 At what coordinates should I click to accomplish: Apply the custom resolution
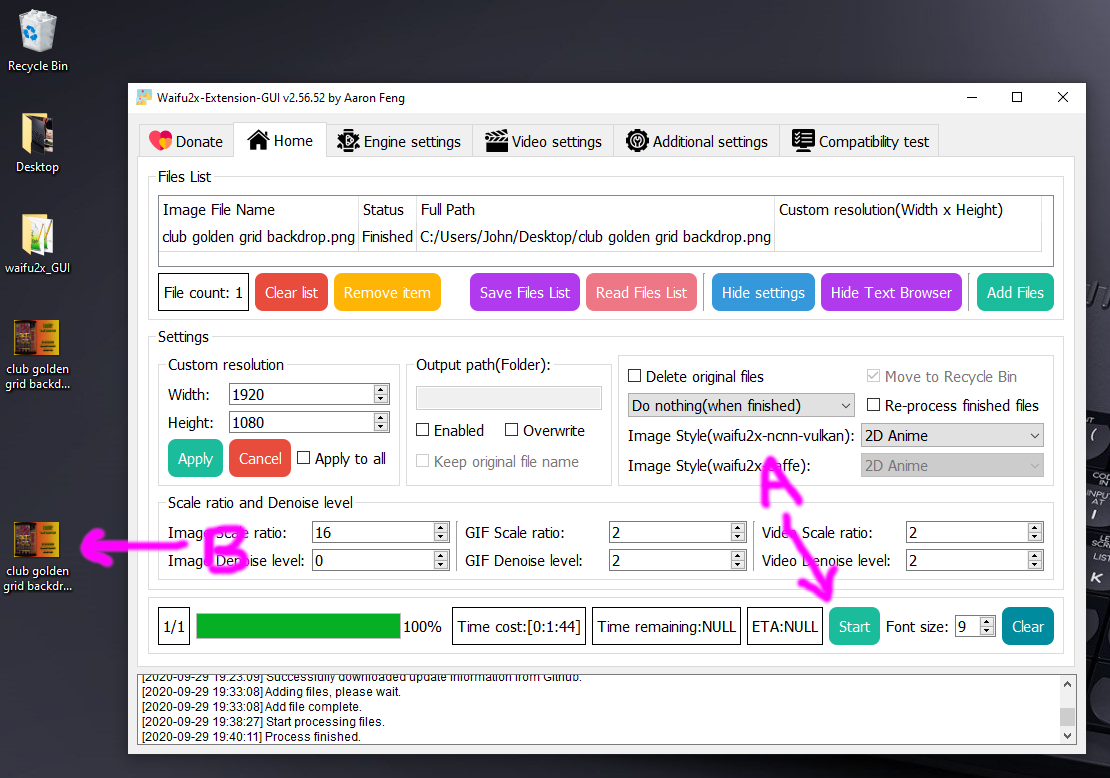coord(195,458)
